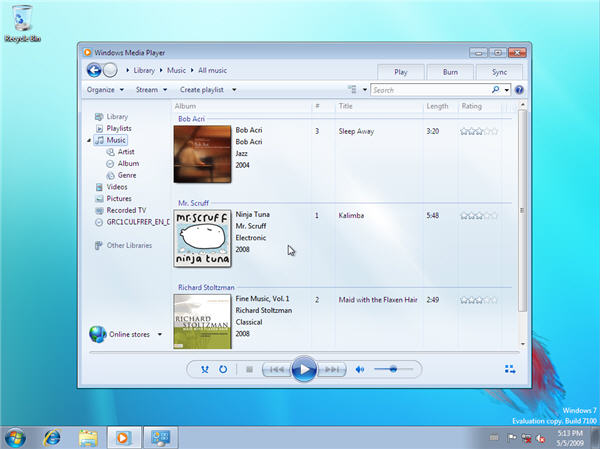Skip to the next track

[x=333, y=369]
